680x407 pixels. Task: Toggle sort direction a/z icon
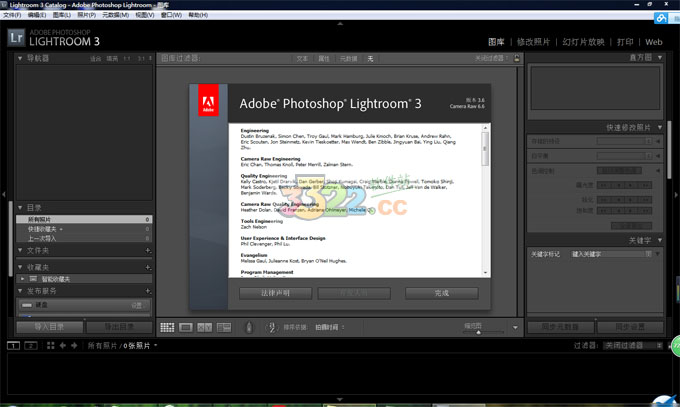[x=272, y=327]
